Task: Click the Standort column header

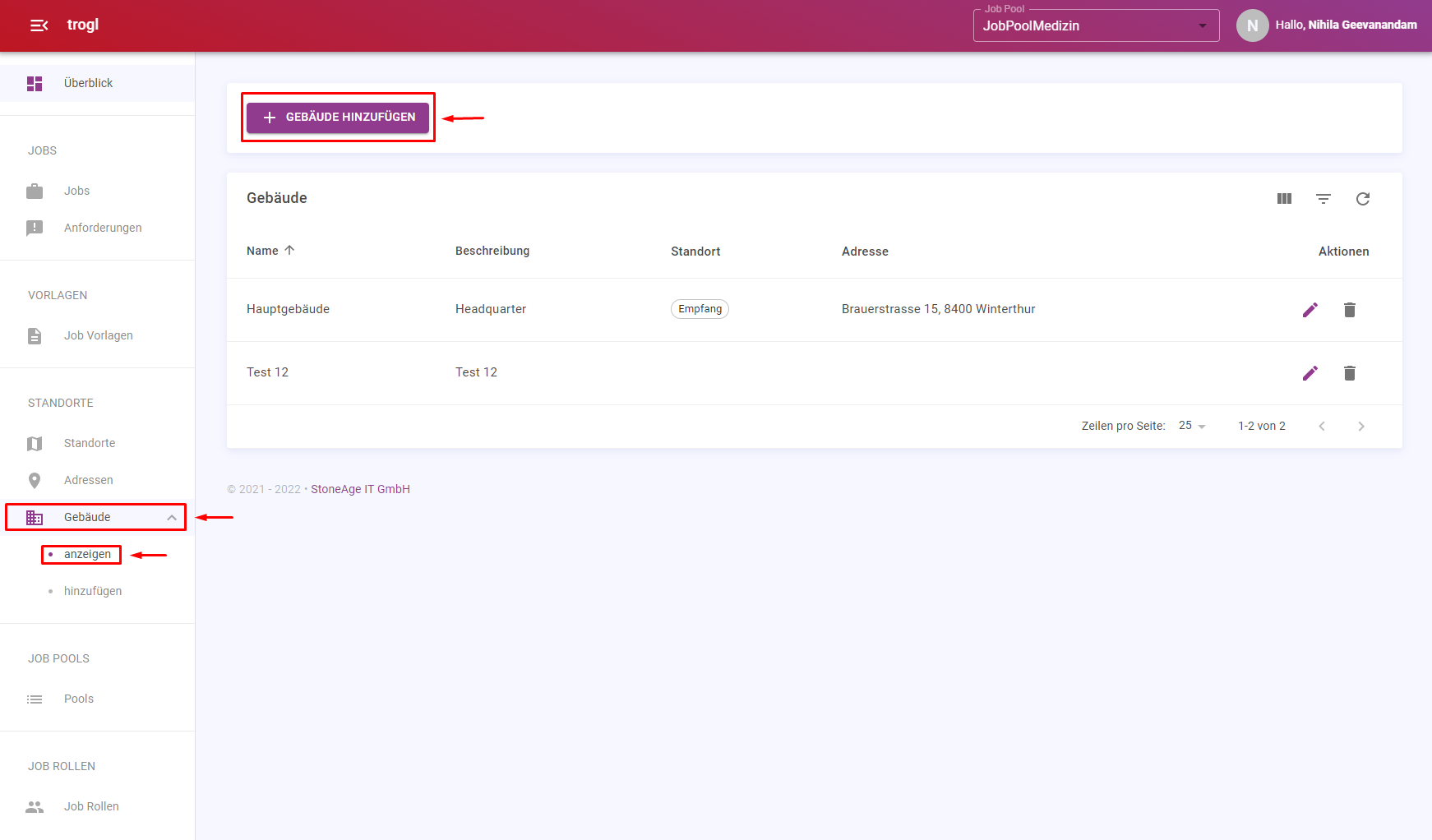Action: click(695, 252)
